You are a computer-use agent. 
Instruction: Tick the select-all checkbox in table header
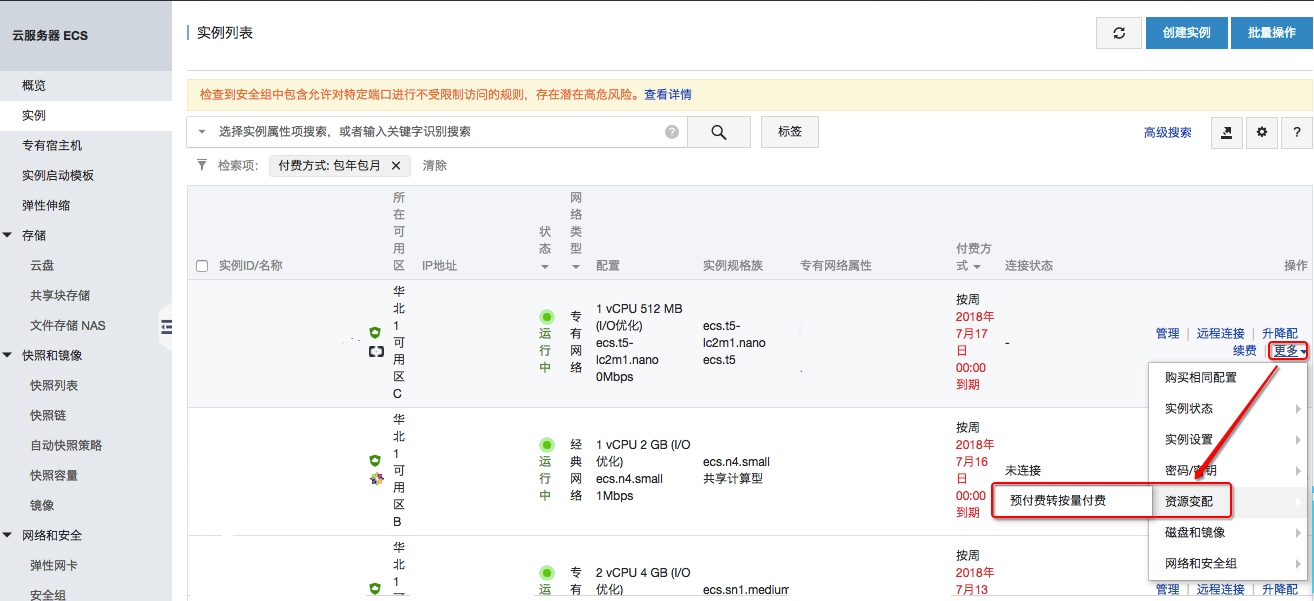tap(202, 266)
